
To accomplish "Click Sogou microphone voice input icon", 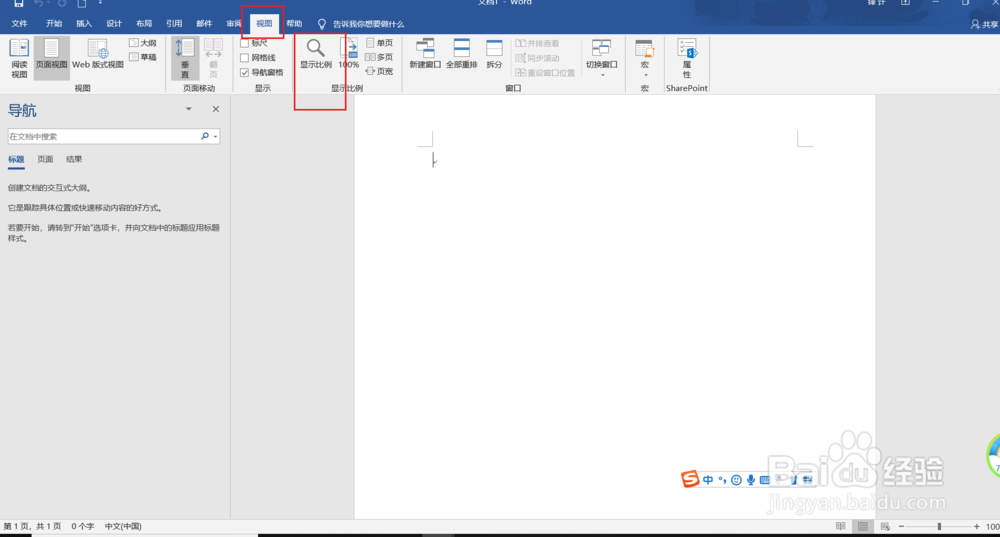I will coord(751,480).
